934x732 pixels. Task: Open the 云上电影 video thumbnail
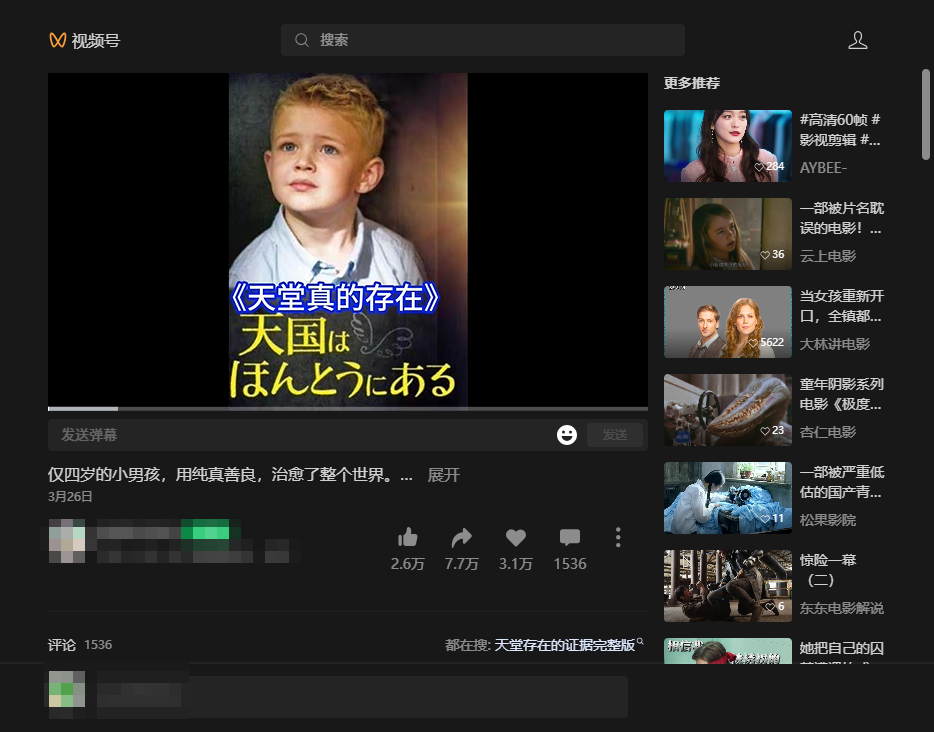(x=727, y=234)
